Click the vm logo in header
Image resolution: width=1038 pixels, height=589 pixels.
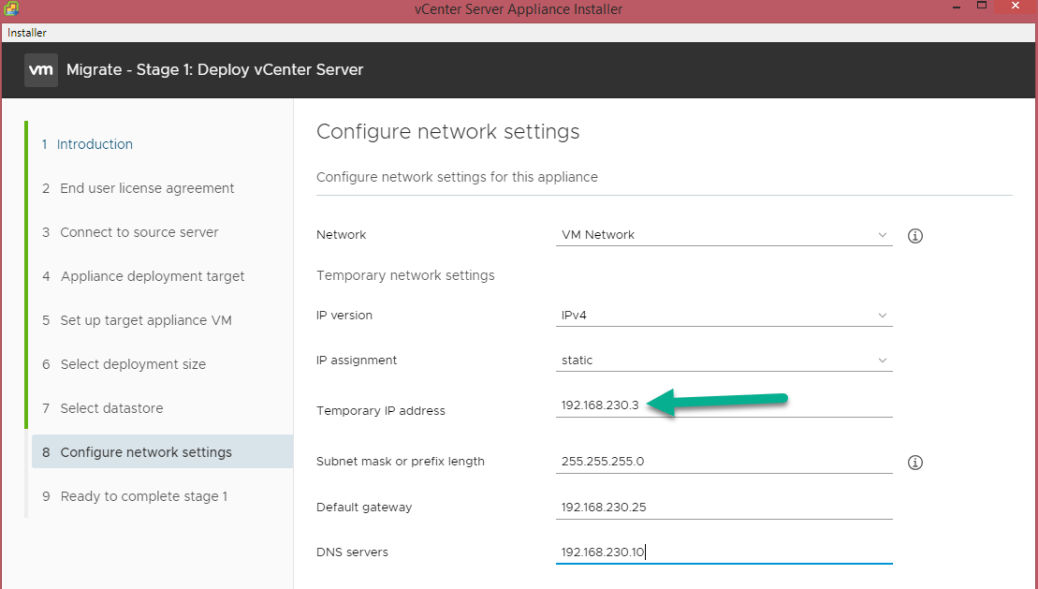[x=41, y=70]
